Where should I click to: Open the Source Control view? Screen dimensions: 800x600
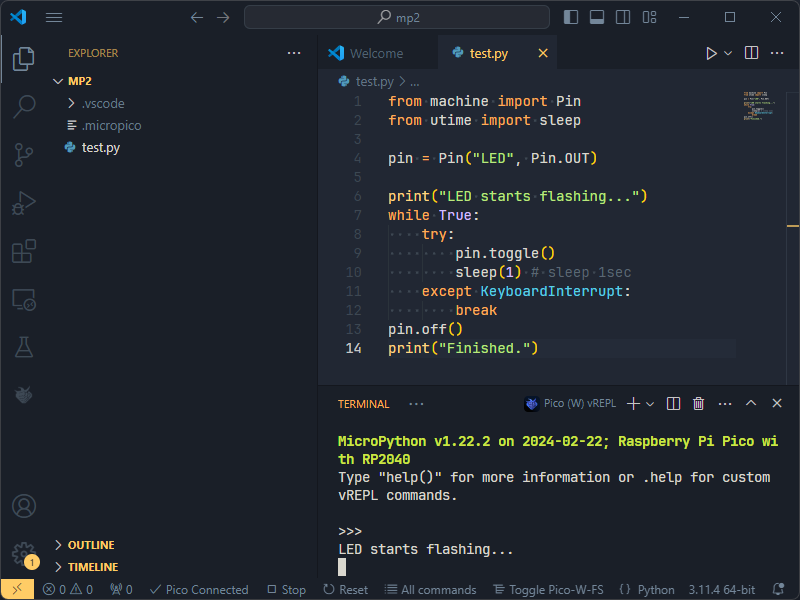click(23, 155)
